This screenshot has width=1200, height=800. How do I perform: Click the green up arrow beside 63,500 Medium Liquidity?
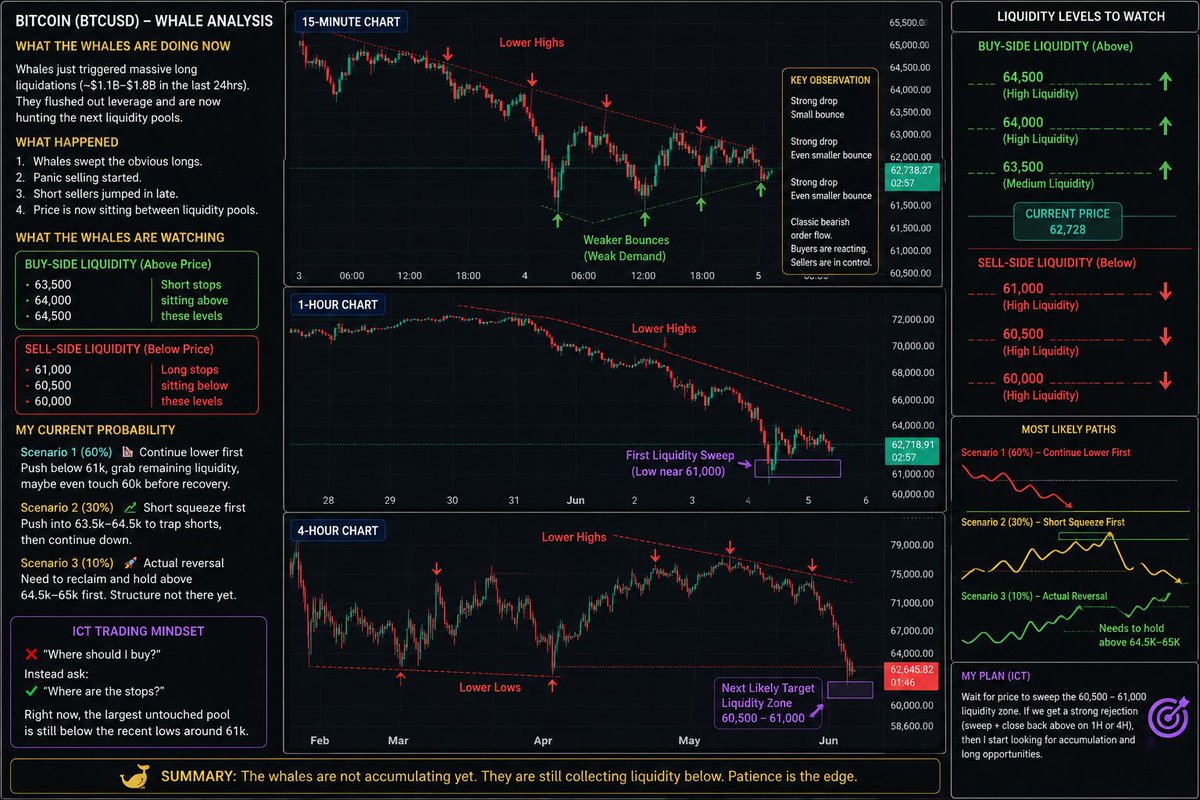1165,169
